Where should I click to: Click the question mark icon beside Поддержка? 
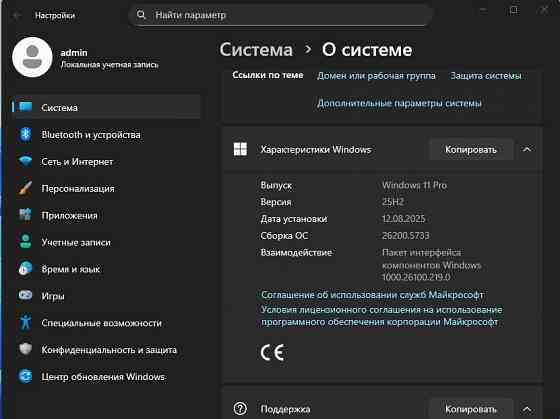coord(240,409)
